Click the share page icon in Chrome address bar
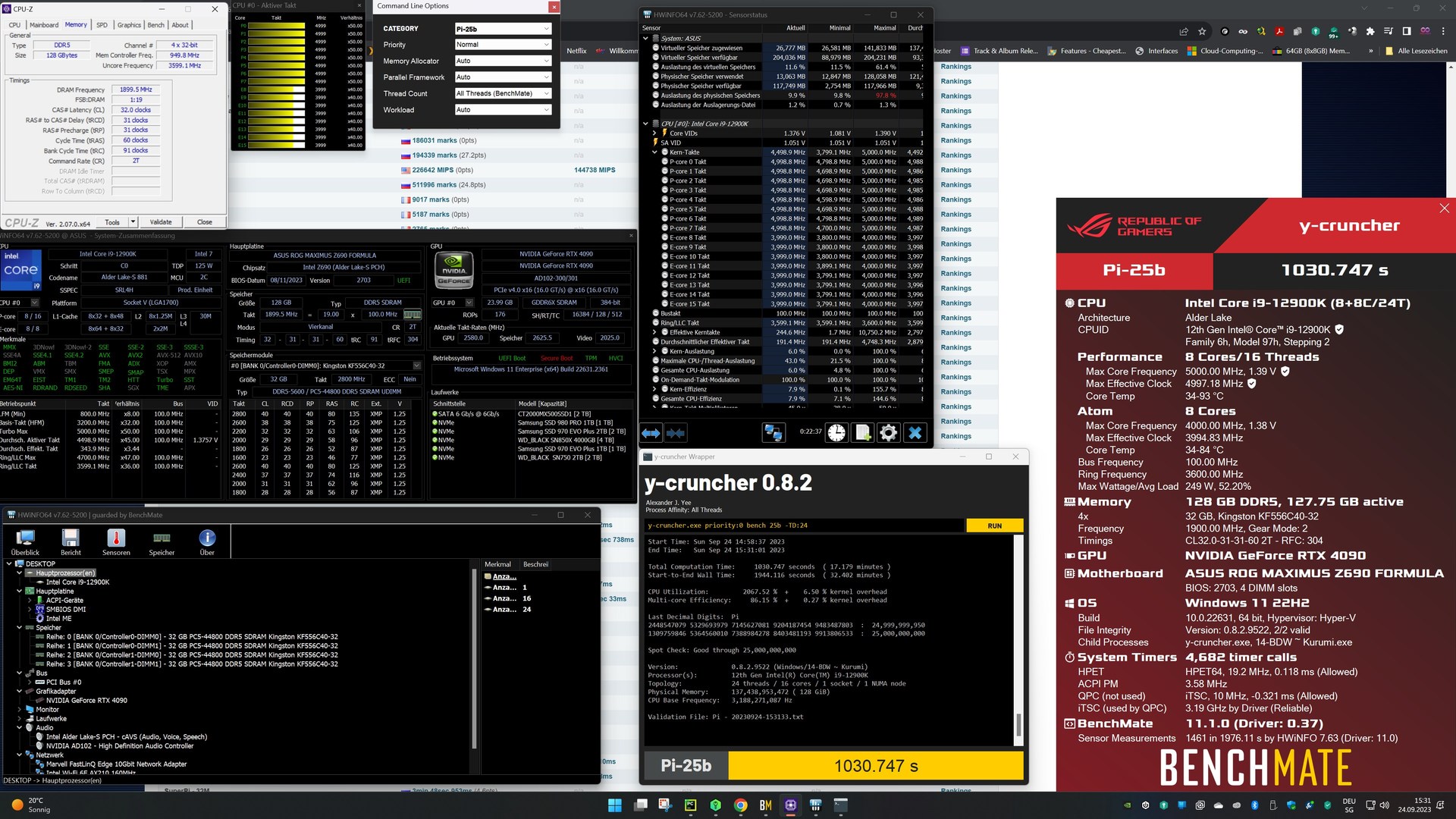The height and width of the screenshot is (819, 1456). tap(1184, 31)
